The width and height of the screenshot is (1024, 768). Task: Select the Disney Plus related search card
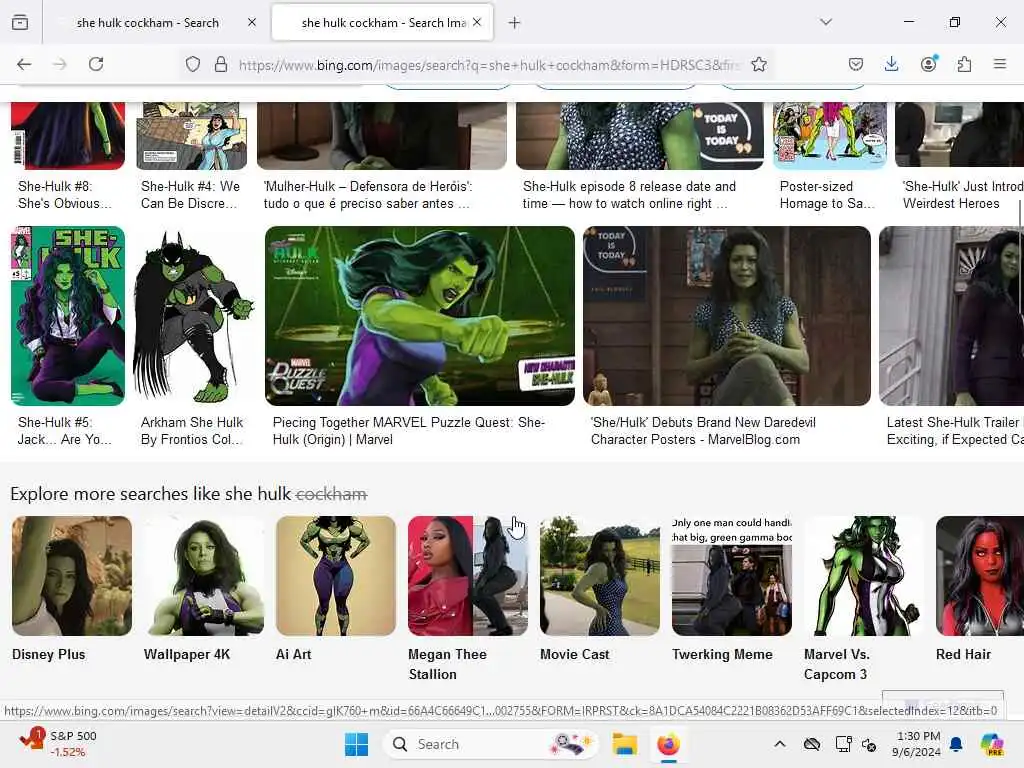point(72,589)
